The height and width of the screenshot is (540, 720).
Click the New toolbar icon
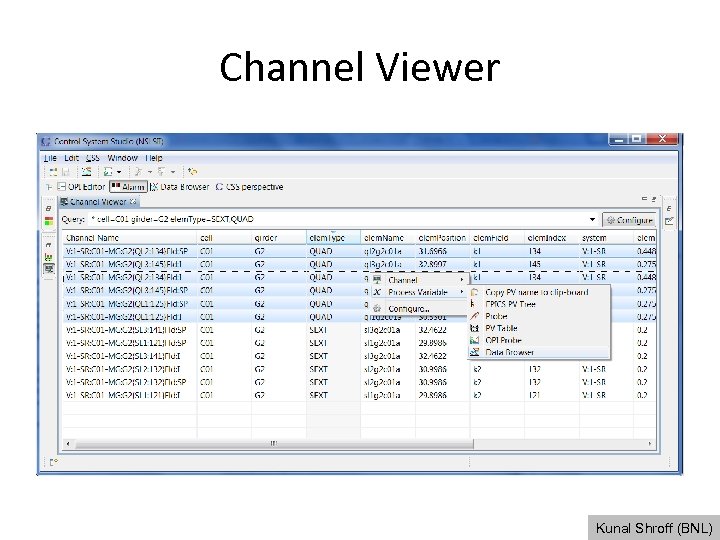pyautogui.click(x=53, y=172)
